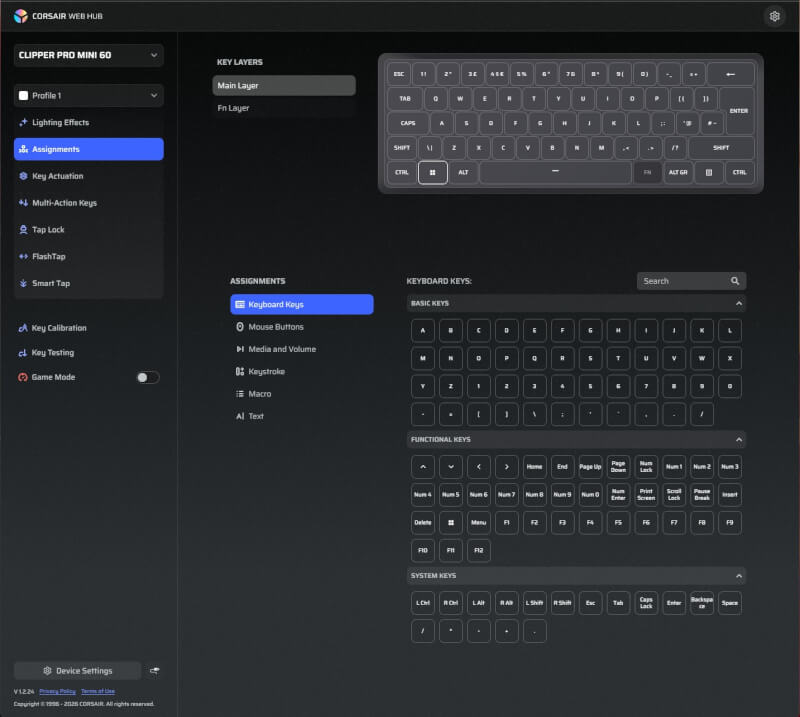Assign the L Ctrl system key
Viewport: 800px width, 717px height.
(423, 603)
